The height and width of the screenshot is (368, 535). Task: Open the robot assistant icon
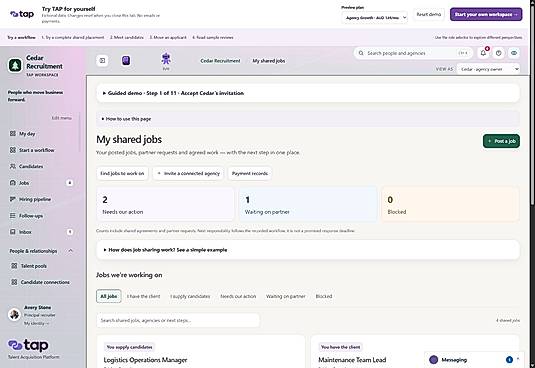(166, 59)
